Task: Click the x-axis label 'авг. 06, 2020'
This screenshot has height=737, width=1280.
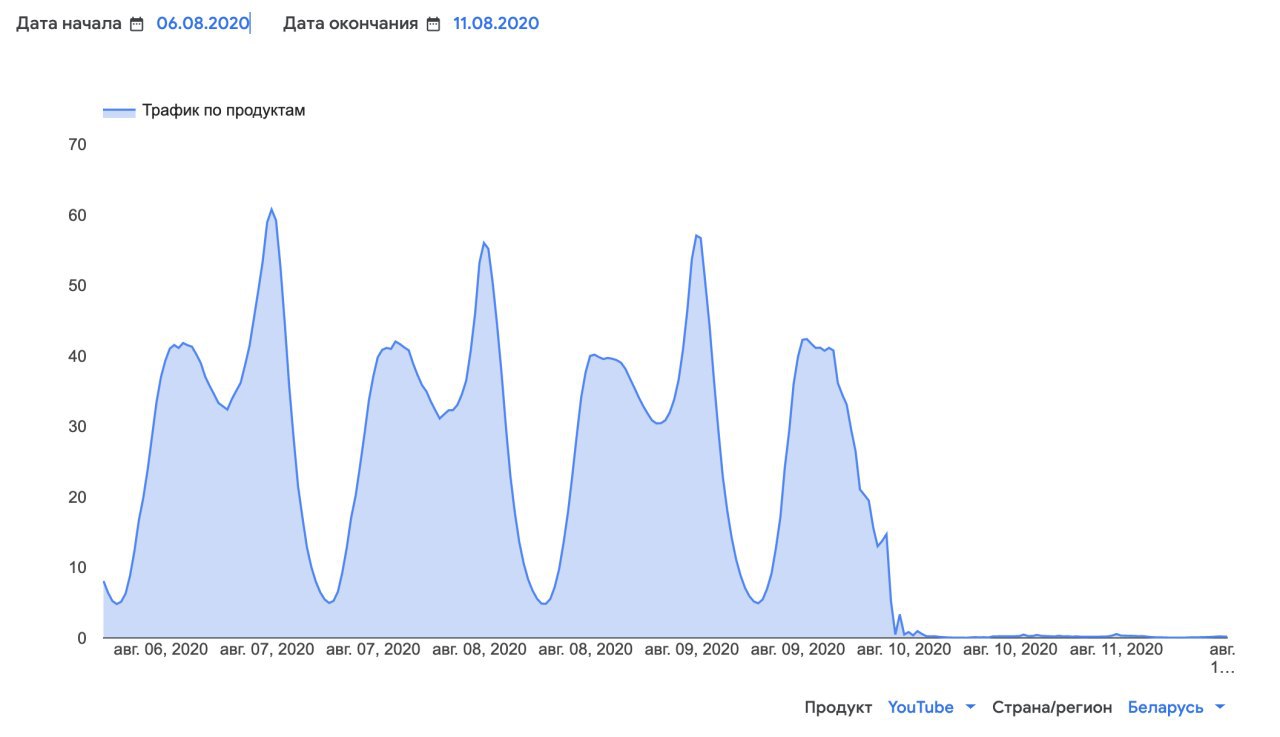Action: [161, 649]
